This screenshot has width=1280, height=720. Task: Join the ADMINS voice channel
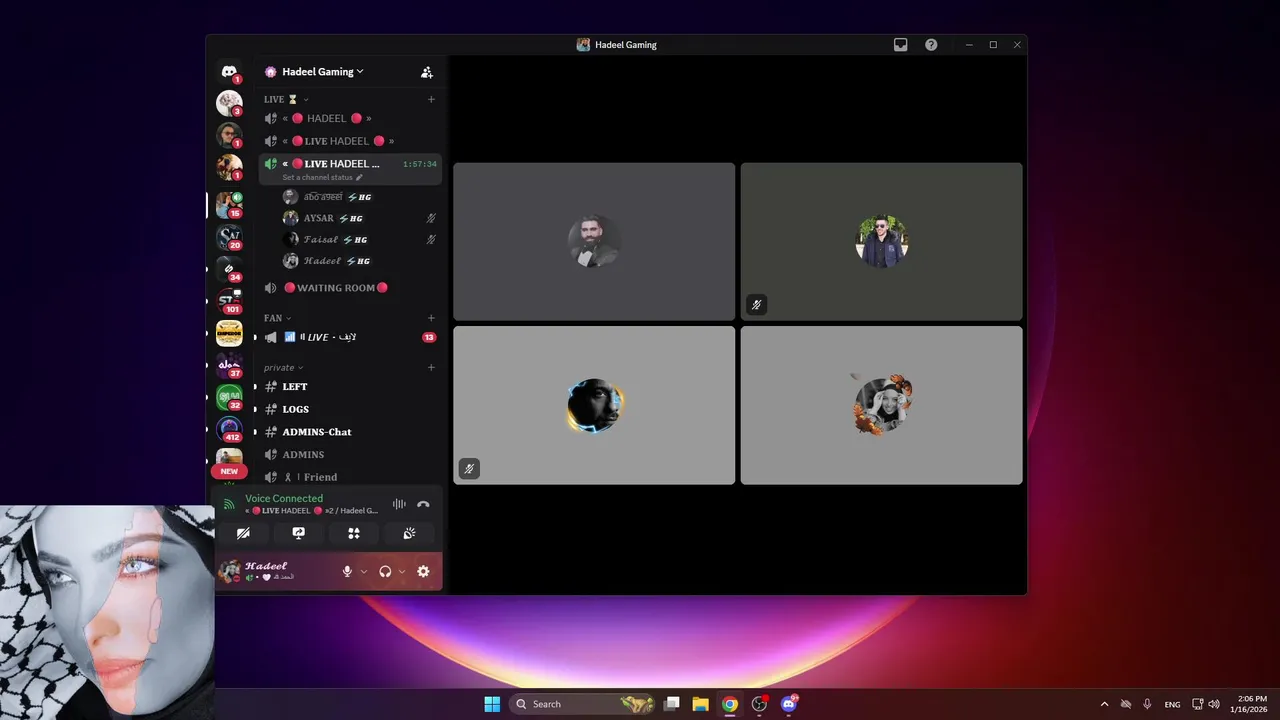pos(350,455)
